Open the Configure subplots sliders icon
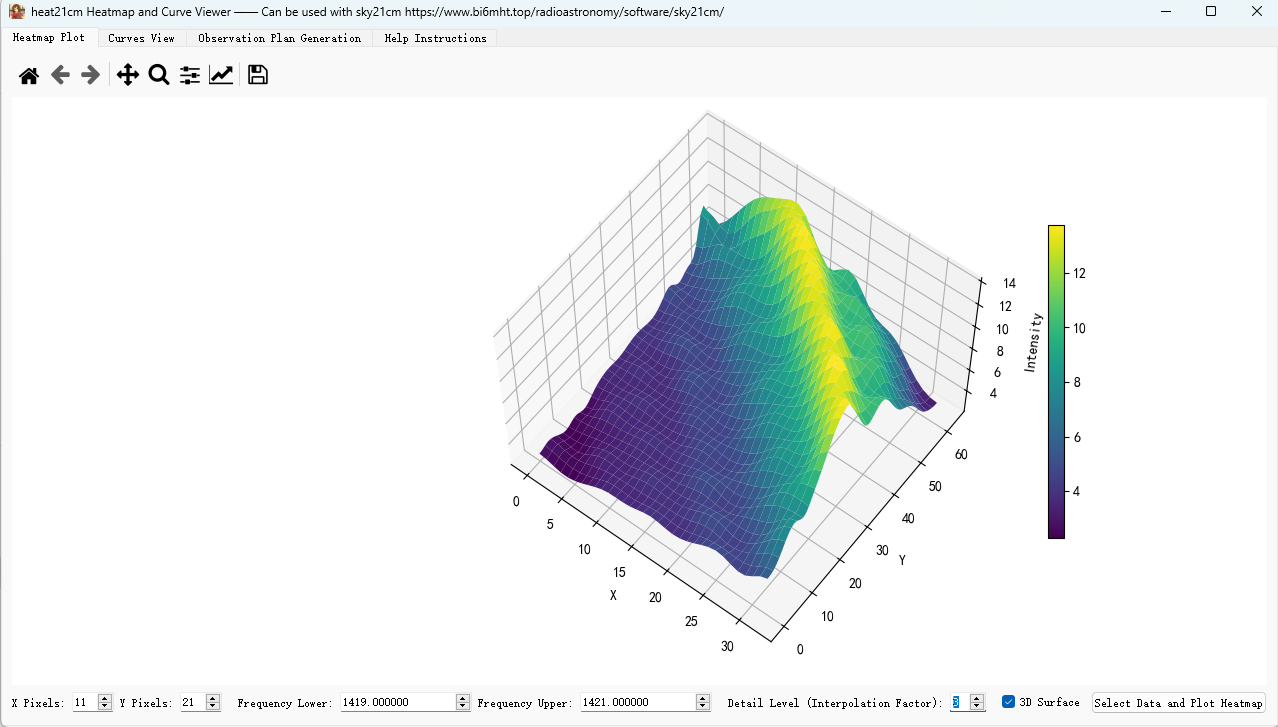1278x727 pixels. click(x=190, y=75)
